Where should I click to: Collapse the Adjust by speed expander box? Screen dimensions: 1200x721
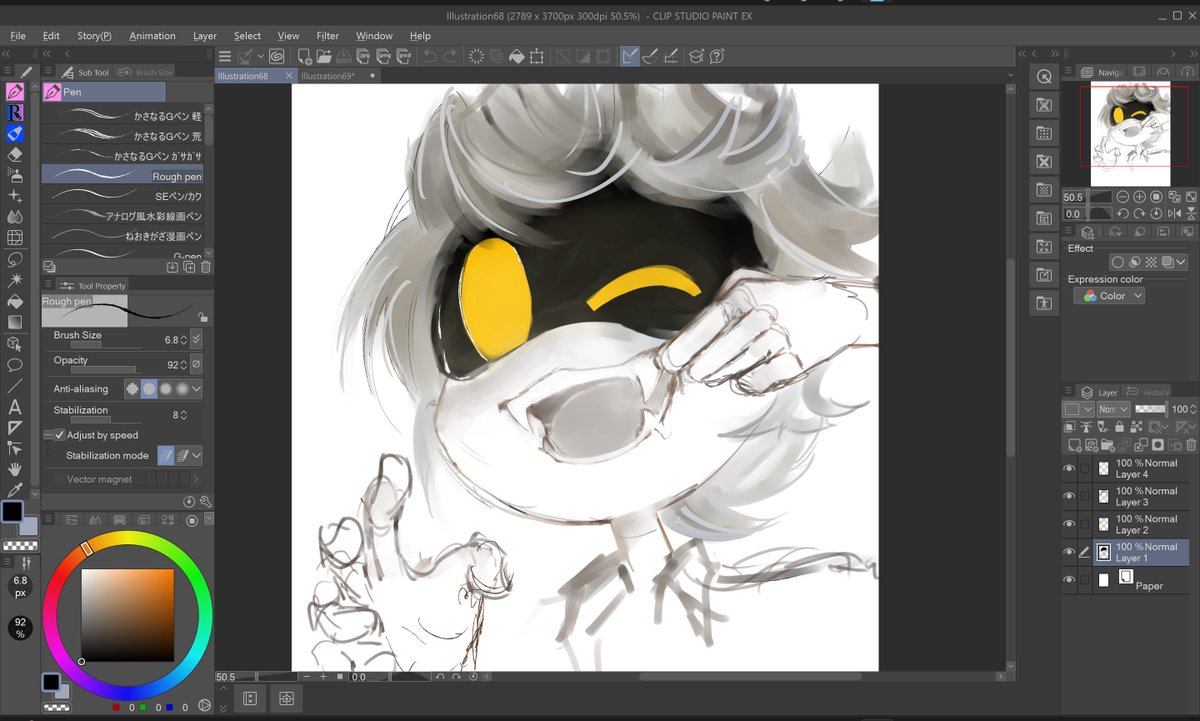tap(47, 435)
